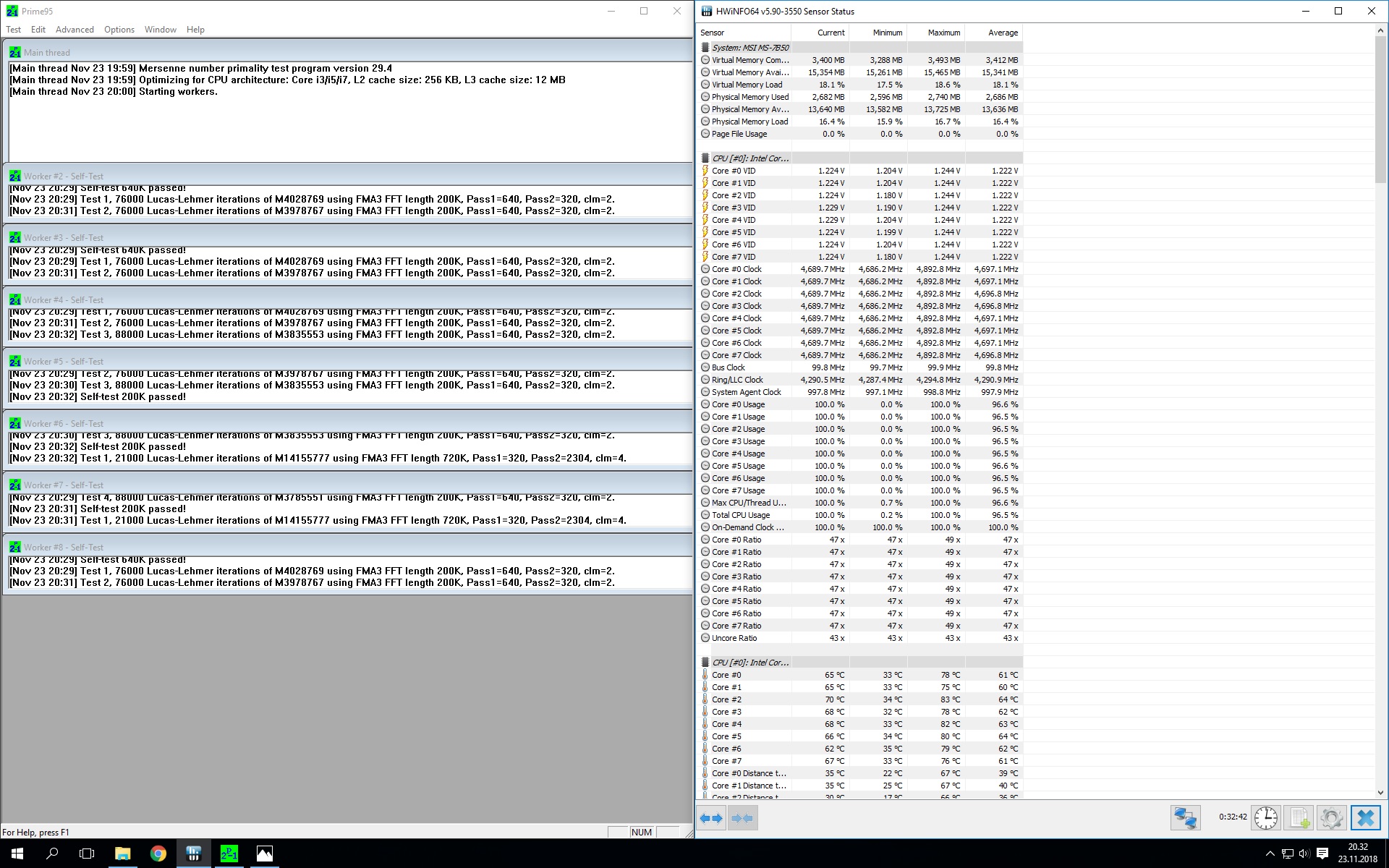Click the expand sensor columns blue arrows icon
The height and width of the screenshot is (868, 1389).
pyautogui.click(x=712, y=818)
